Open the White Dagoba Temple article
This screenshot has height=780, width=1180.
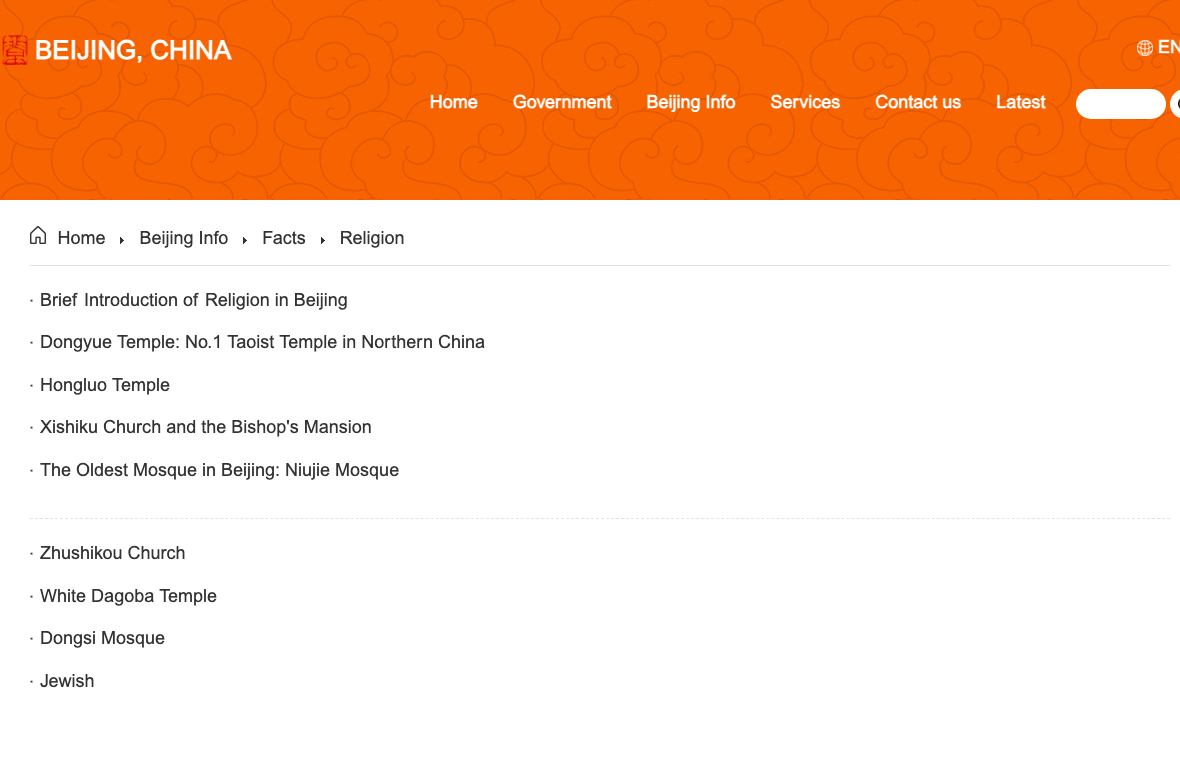click(128, 596)
